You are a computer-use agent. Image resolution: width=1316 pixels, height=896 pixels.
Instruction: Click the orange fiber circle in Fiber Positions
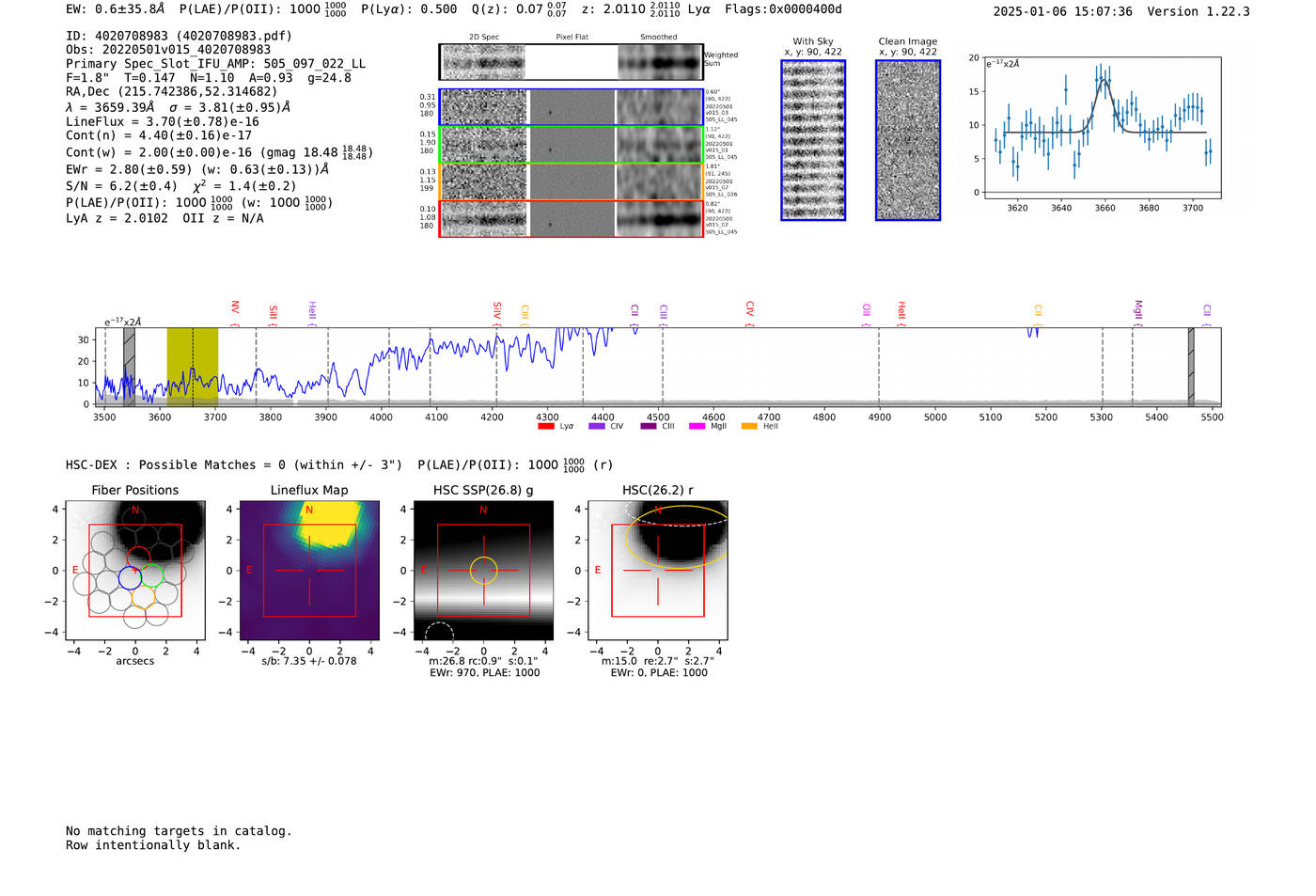[x=144, y=596]
